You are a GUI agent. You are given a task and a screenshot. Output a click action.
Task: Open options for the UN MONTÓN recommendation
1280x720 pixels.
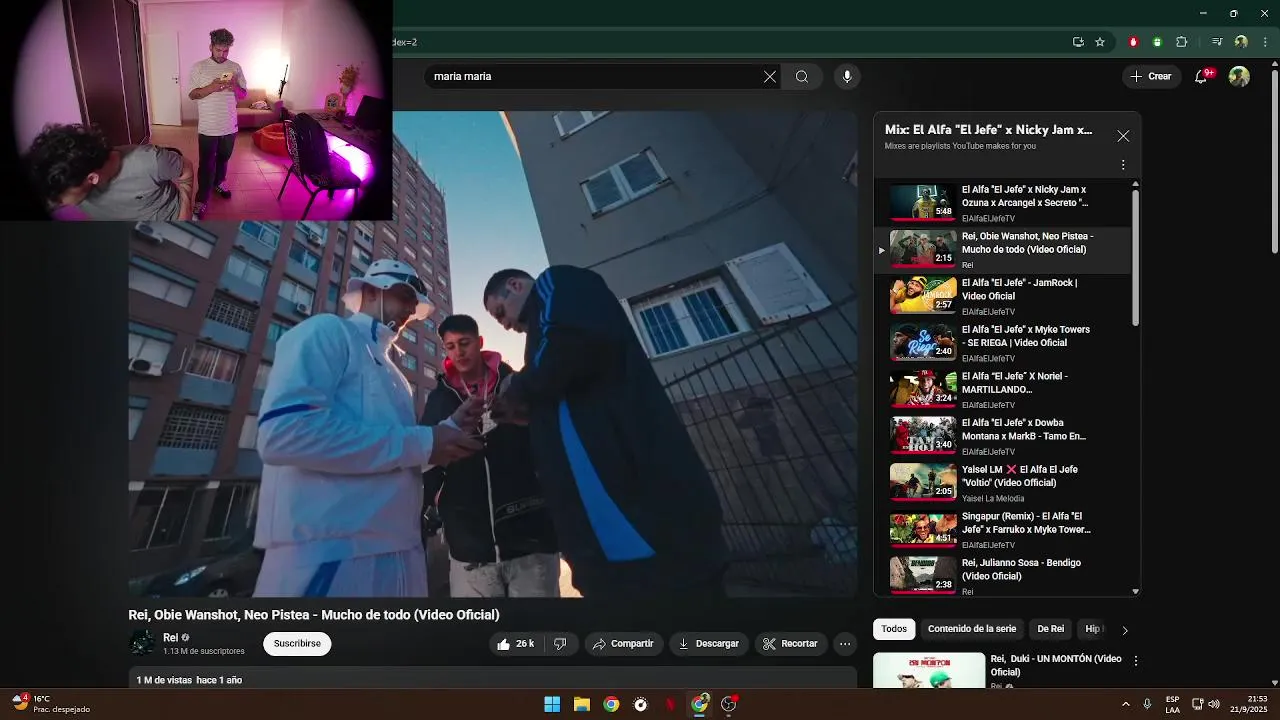tap(1135, 661)
